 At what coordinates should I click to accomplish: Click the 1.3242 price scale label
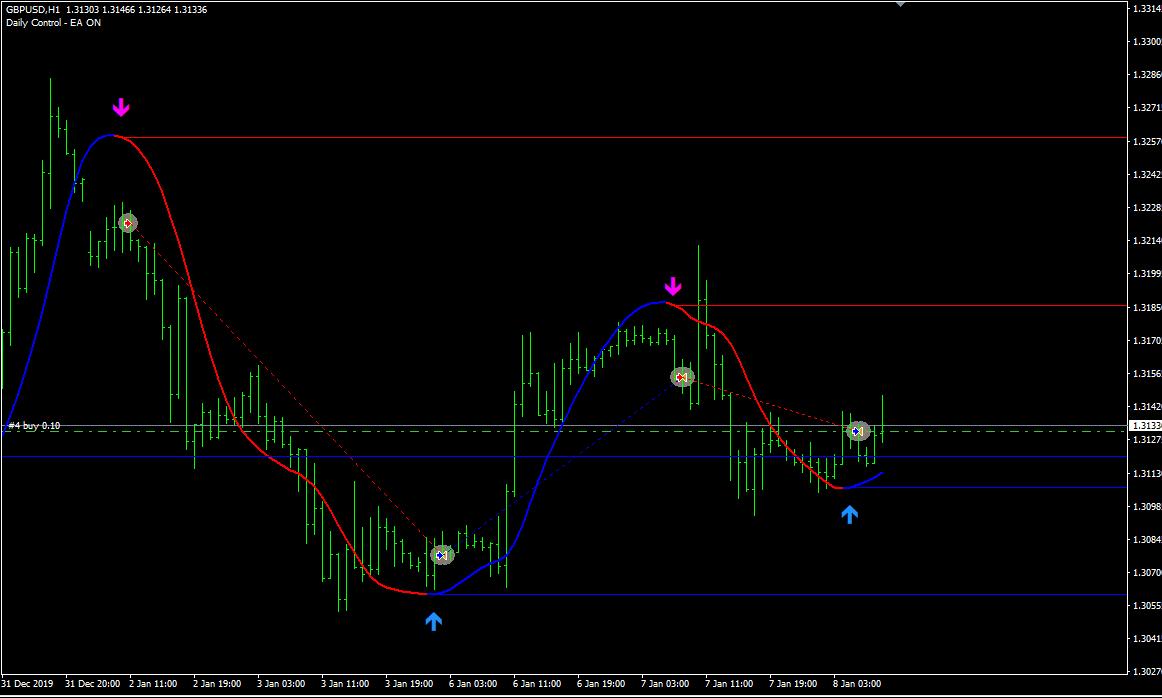pyautogui.click(x=1146, y=174)
